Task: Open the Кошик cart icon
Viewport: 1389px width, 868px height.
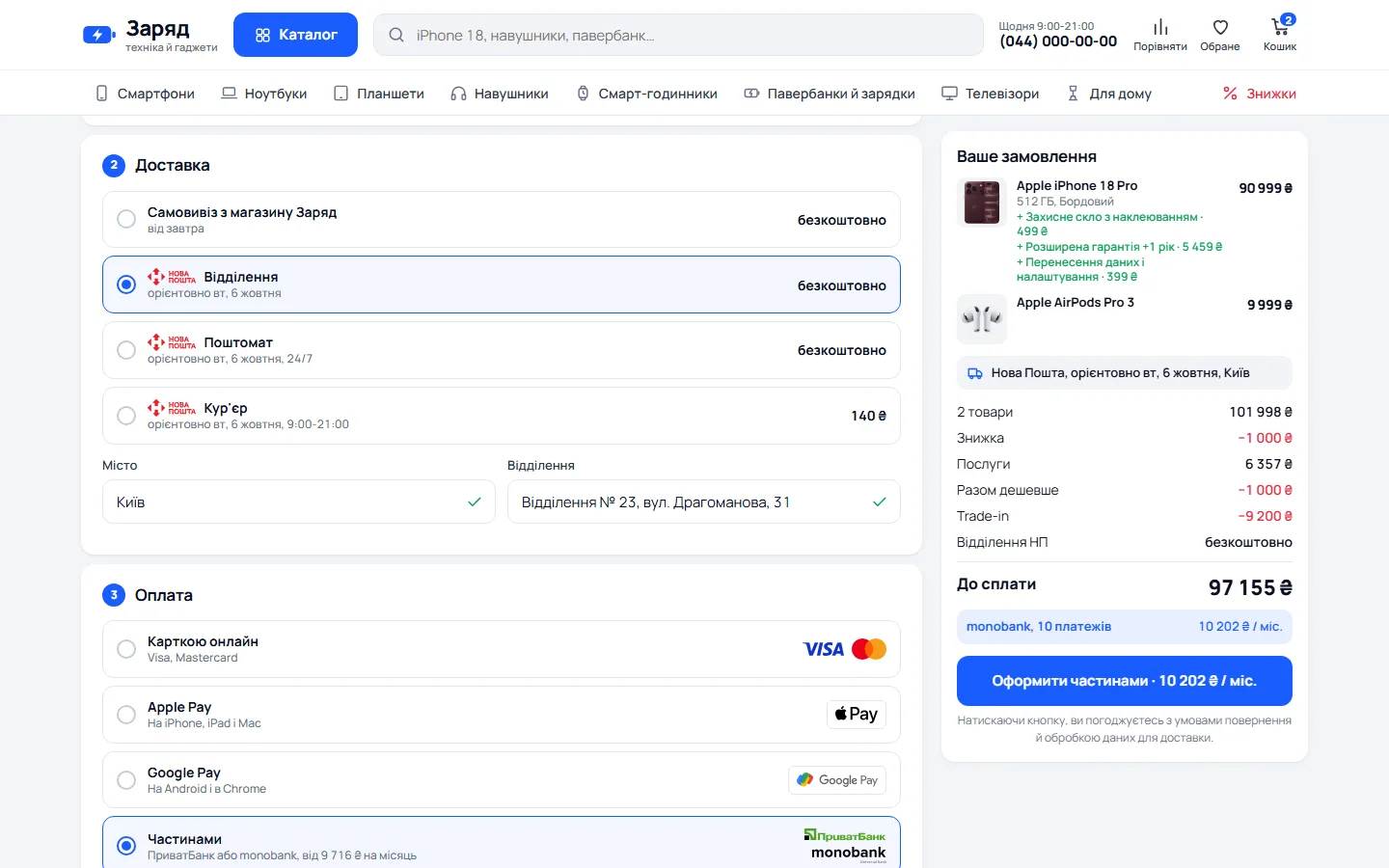Action: pyautogui.click(x=1280, y=35)
